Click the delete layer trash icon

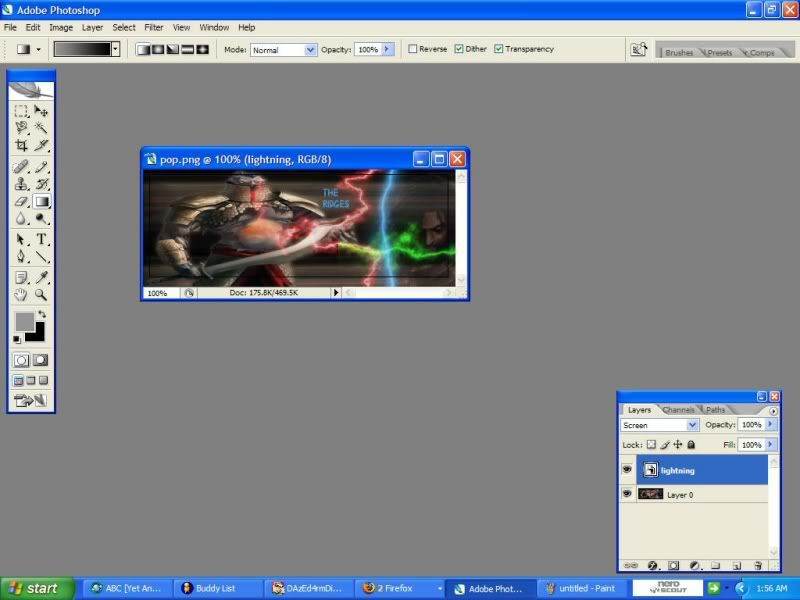tap(758, 565)
